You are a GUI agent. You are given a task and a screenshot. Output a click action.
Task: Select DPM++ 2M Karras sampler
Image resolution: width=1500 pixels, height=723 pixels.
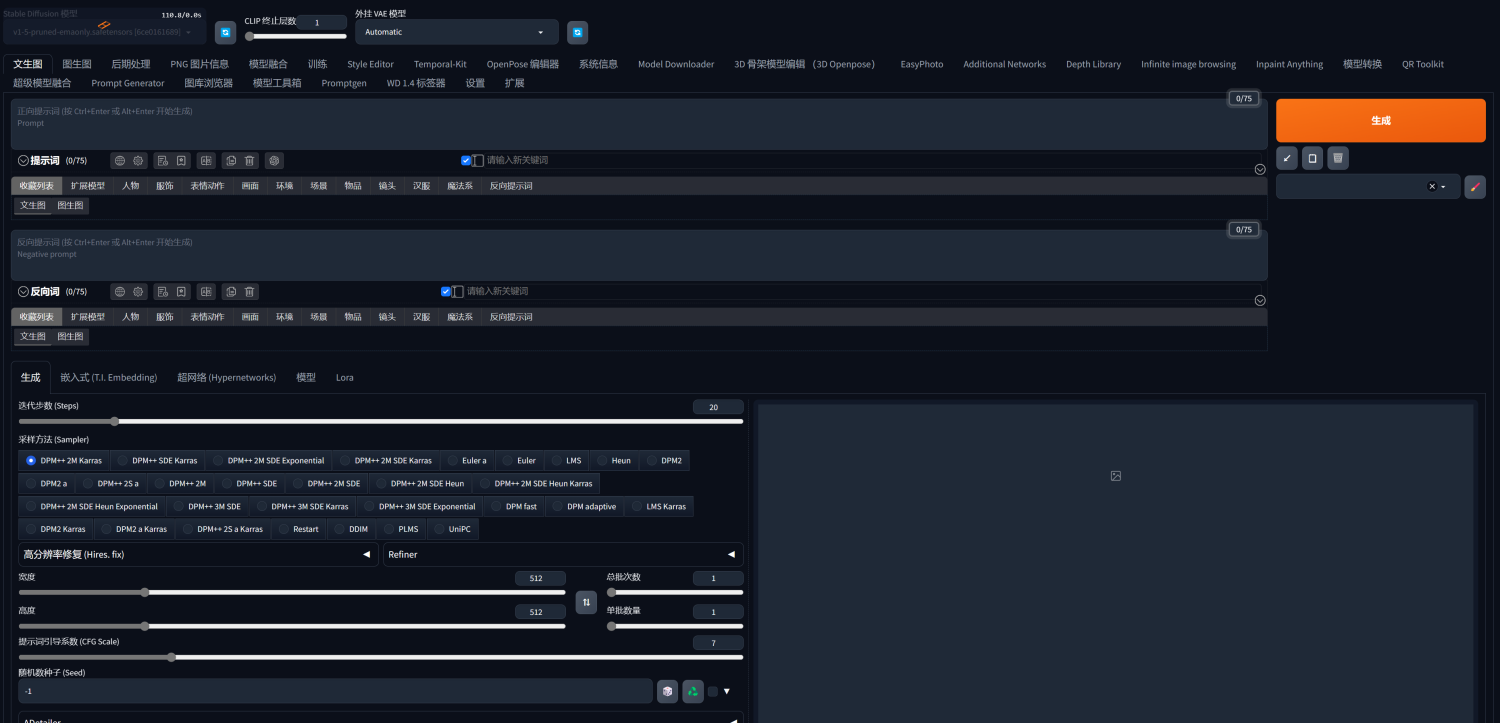(x=65, y=461)
